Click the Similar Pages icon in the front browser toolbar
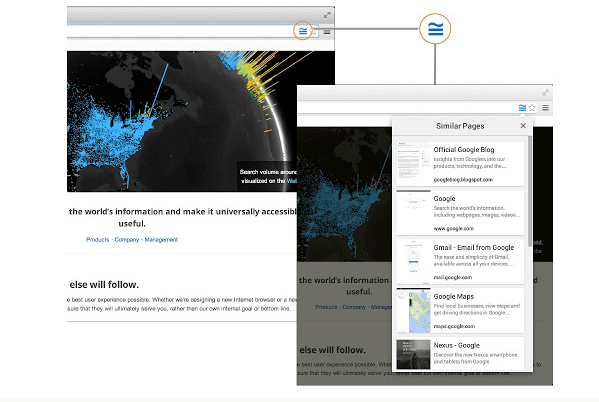599x402 pixels. [522, 108]
